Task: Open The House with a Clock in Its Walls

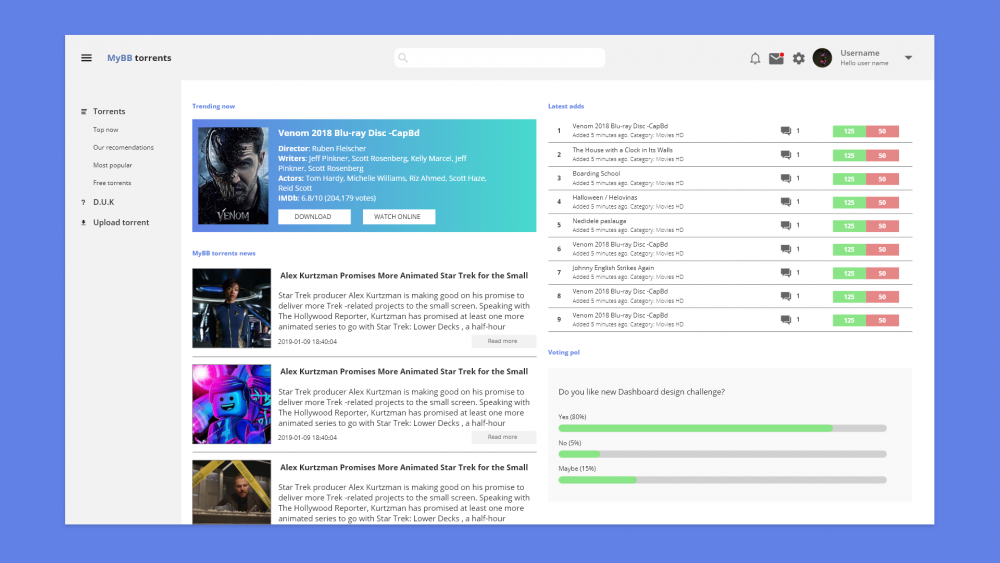Action: pyautogui.click(x=622, y=150)
